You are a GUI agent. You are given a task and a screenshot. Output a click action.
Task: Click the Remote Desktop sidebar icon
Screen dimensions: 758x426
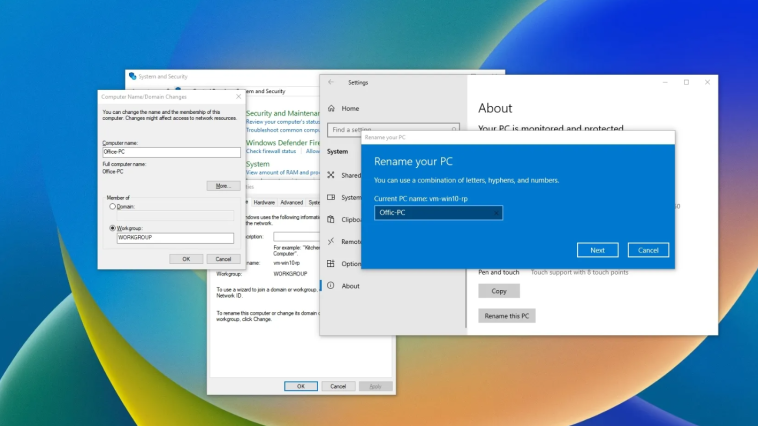coord(331,241)
